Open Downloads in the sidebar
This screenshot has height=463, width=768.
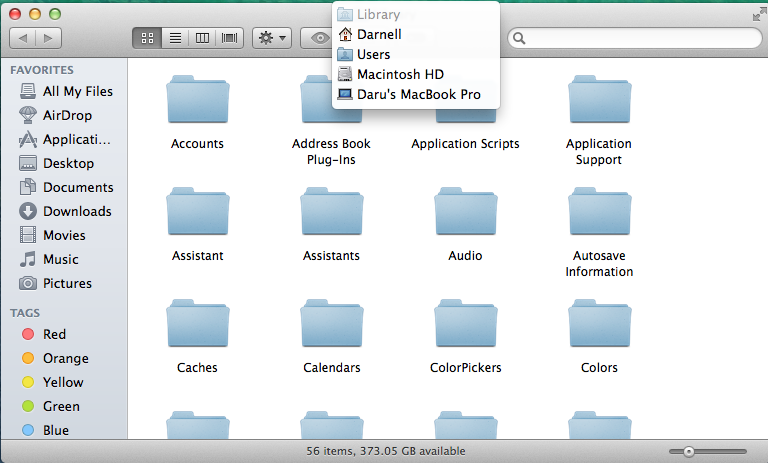tap(65, 211)
